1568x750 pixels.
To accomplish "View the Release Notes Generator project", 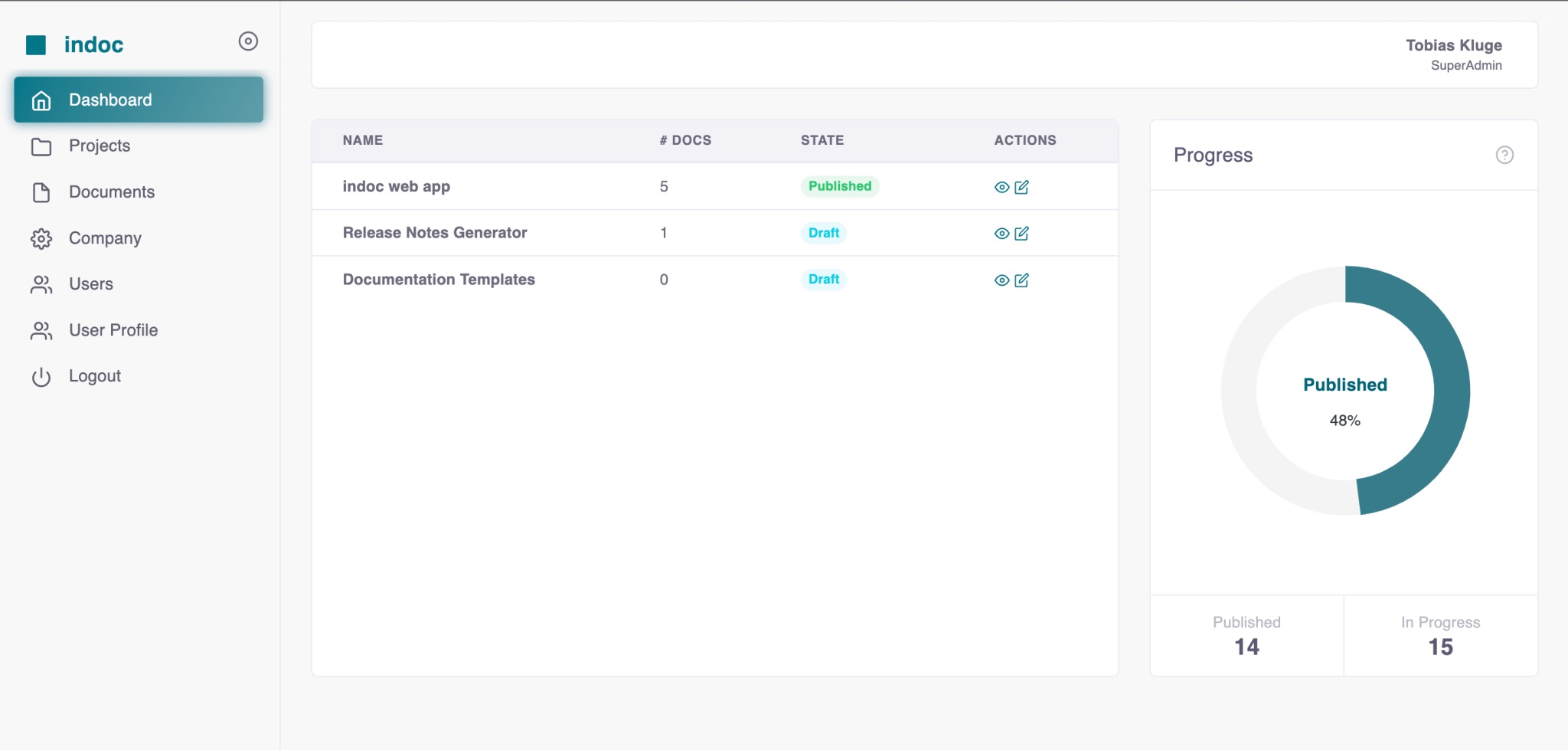I will click(1001, 233).
